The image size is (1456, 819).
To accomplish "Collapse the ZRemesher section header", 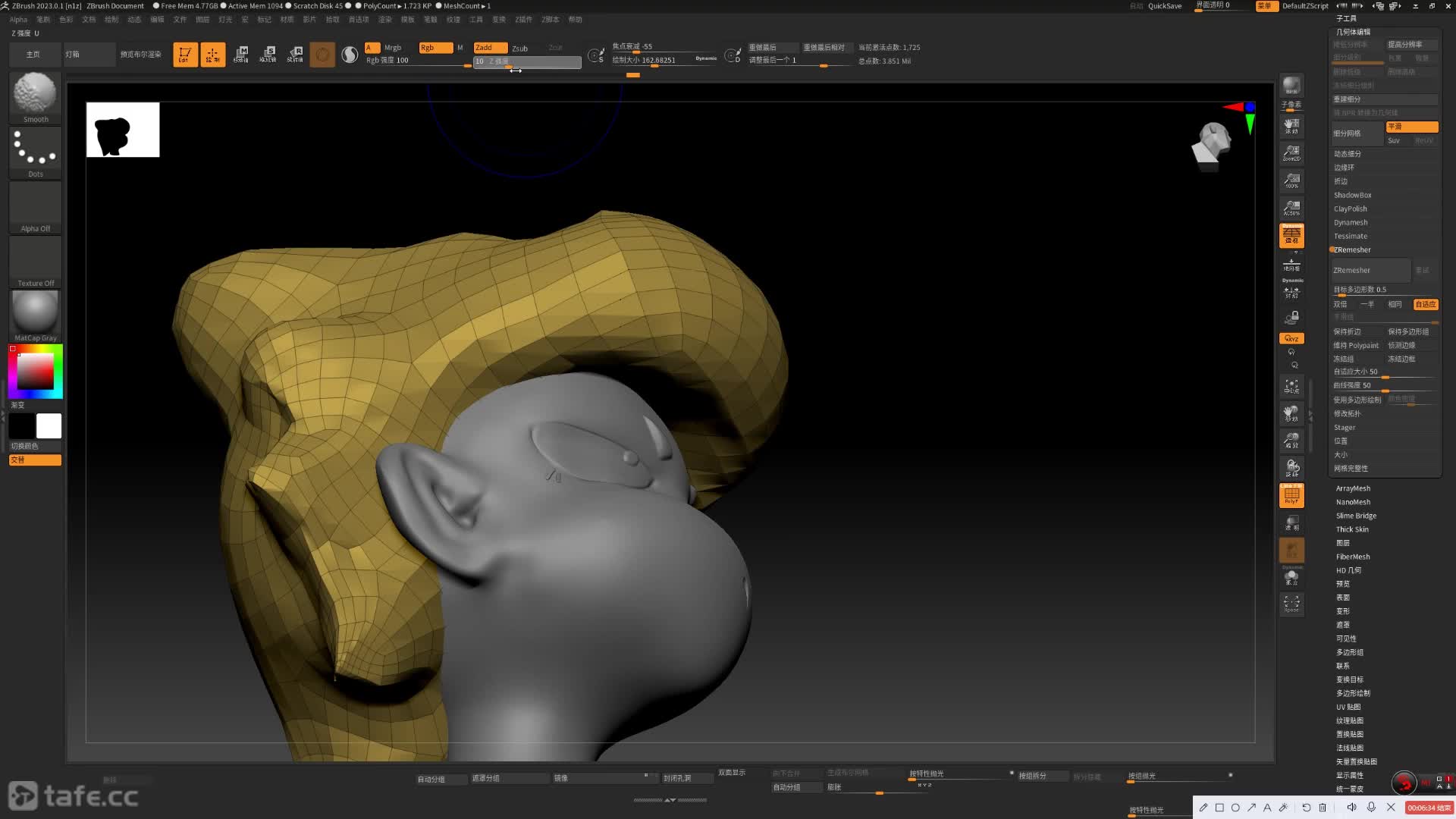I will (1352, 250).
